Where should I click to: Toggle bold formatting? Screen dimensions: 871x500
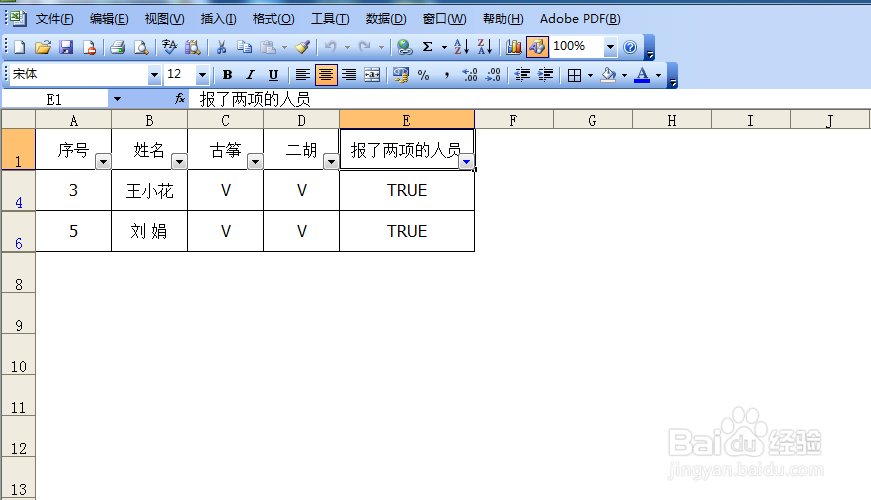coord(227,75)
